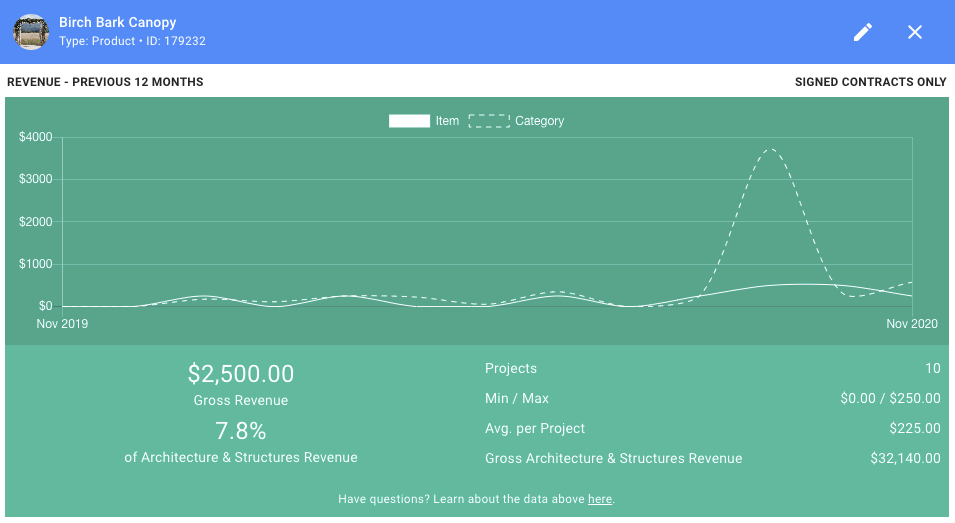Image resolution: width=955 pixels, height=523 pixels.
Task: Click the 'REVENUE - PREVIOUS 12 MONTHS' heading
Action: pos(105,82)
